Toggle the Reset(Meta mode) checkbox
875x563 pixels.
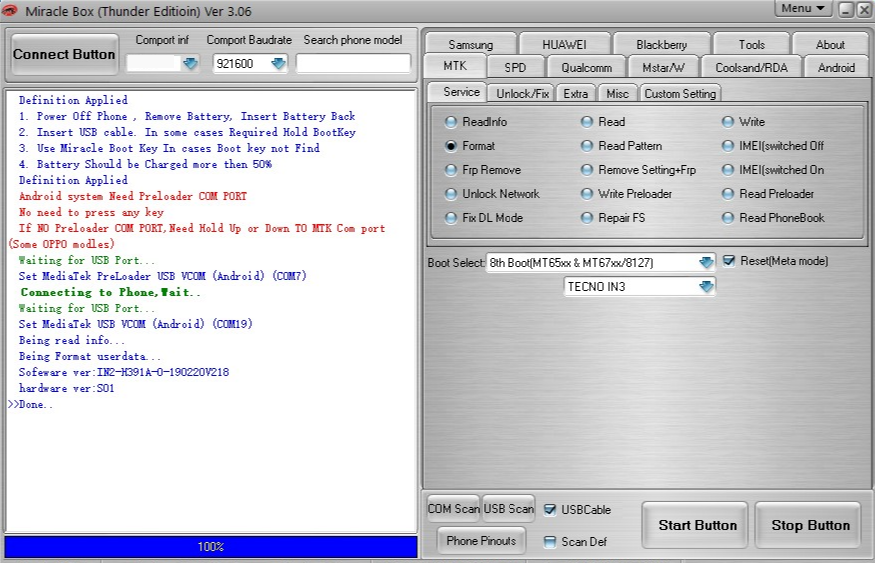729,261
